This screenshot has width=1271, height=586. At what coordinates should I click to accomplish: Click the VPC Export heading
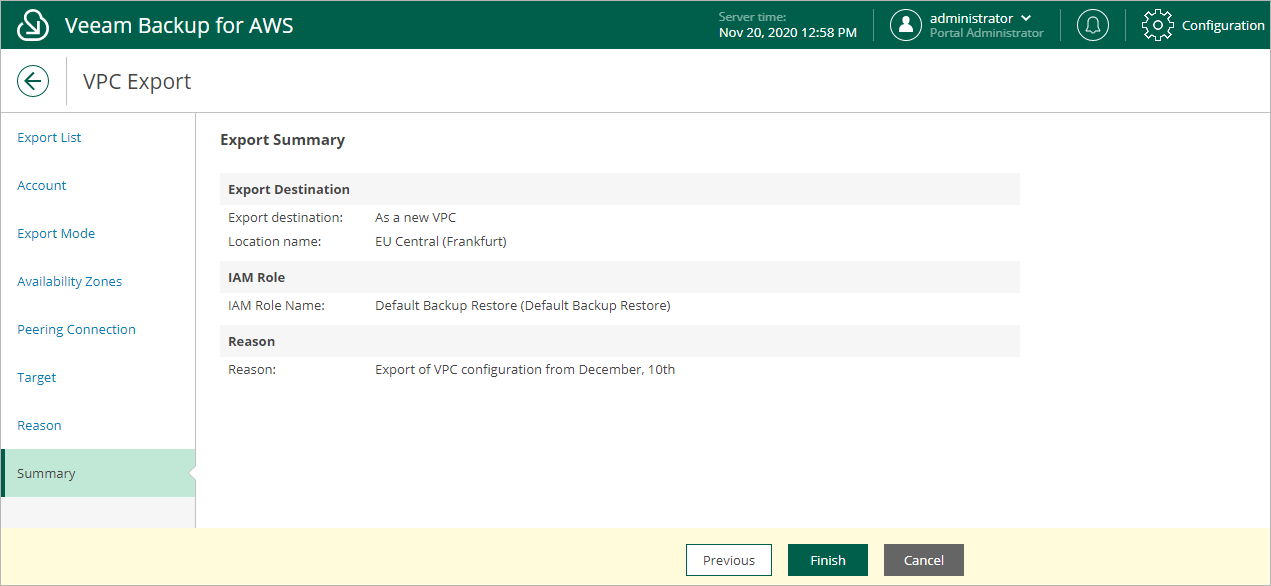point(137,81)
